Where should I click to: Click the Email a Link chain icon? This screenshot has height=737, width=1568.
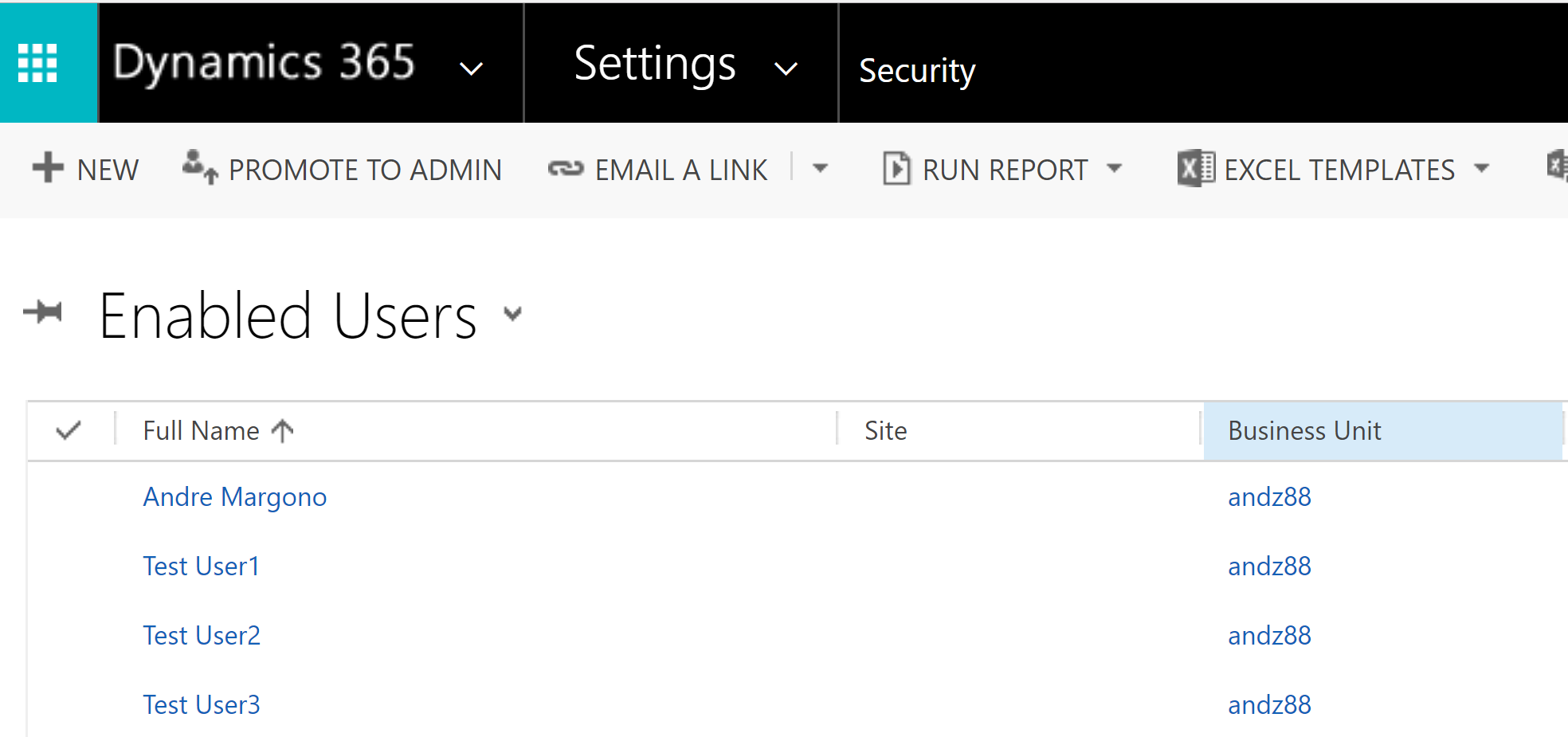coord(566,169)
